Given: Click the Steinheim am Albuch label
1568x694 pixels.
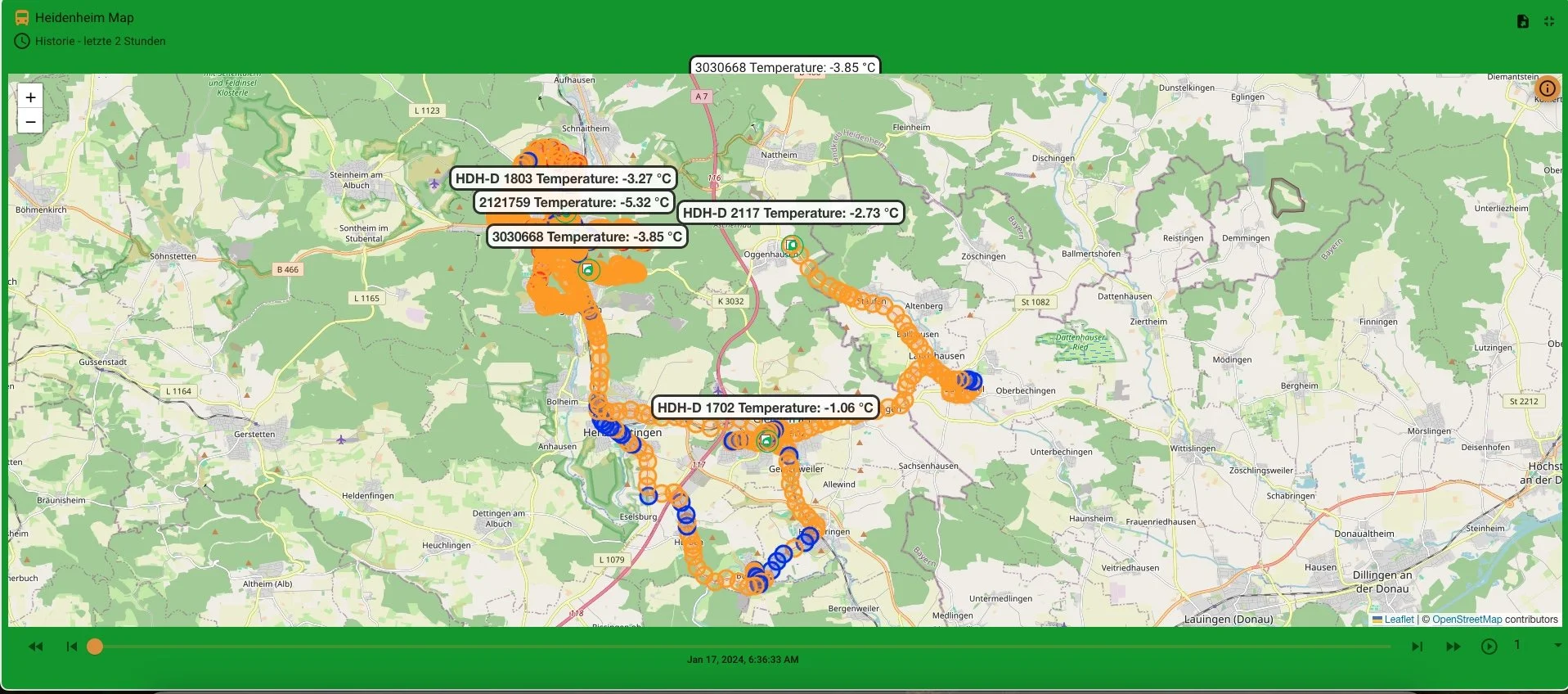Looking at the screenshot, I should 356,180.
